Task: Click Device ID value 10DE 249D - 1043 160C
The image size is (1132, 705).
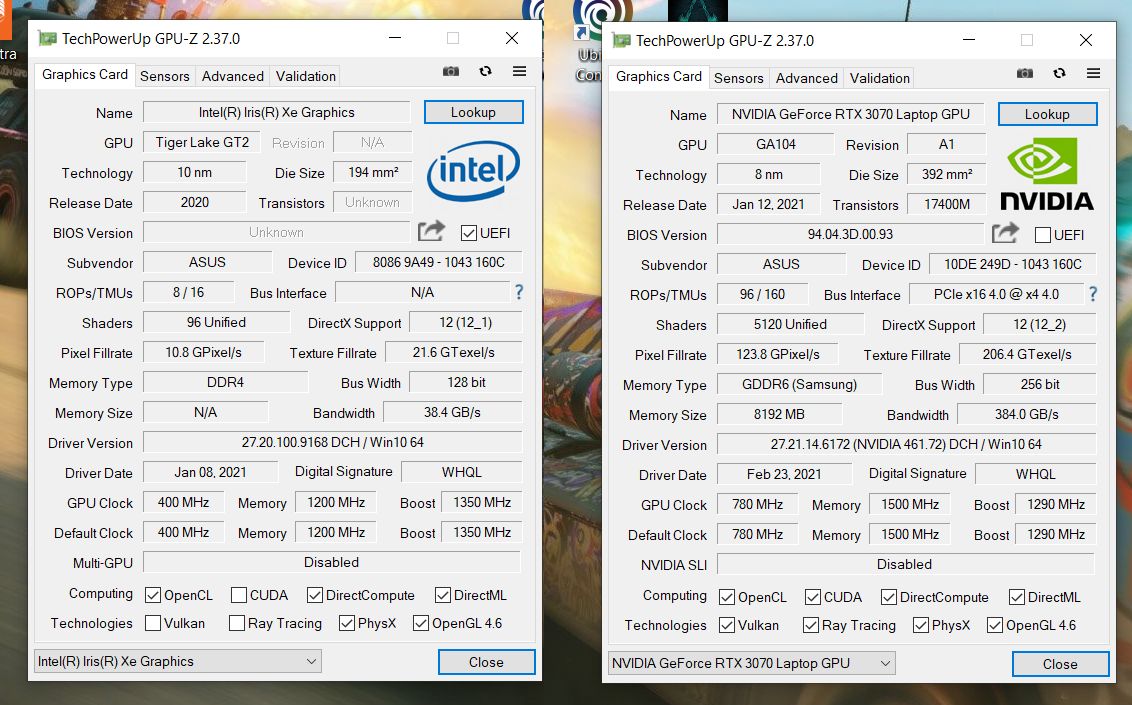Action: pyautogui.click(x=1013, y=264)
